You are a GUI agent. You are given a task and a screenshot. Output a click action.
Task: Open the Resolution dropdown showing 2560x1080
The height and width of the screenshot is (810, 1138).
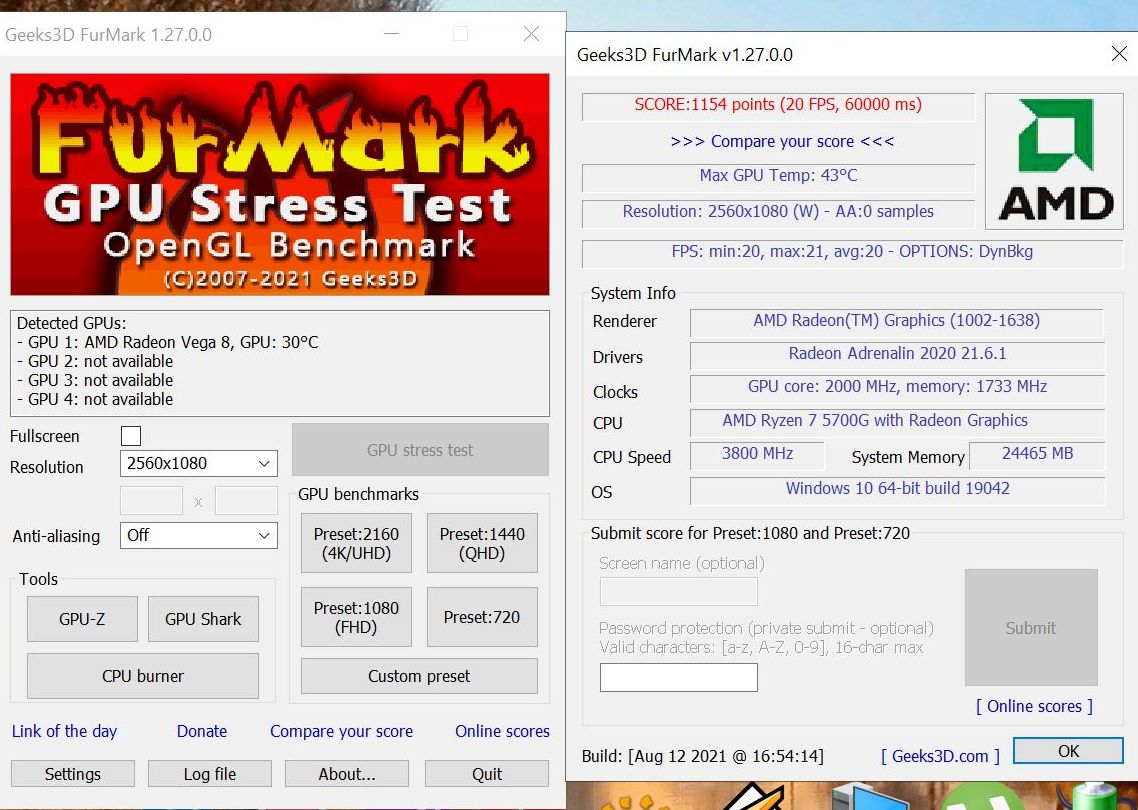(x=198, y=463)
